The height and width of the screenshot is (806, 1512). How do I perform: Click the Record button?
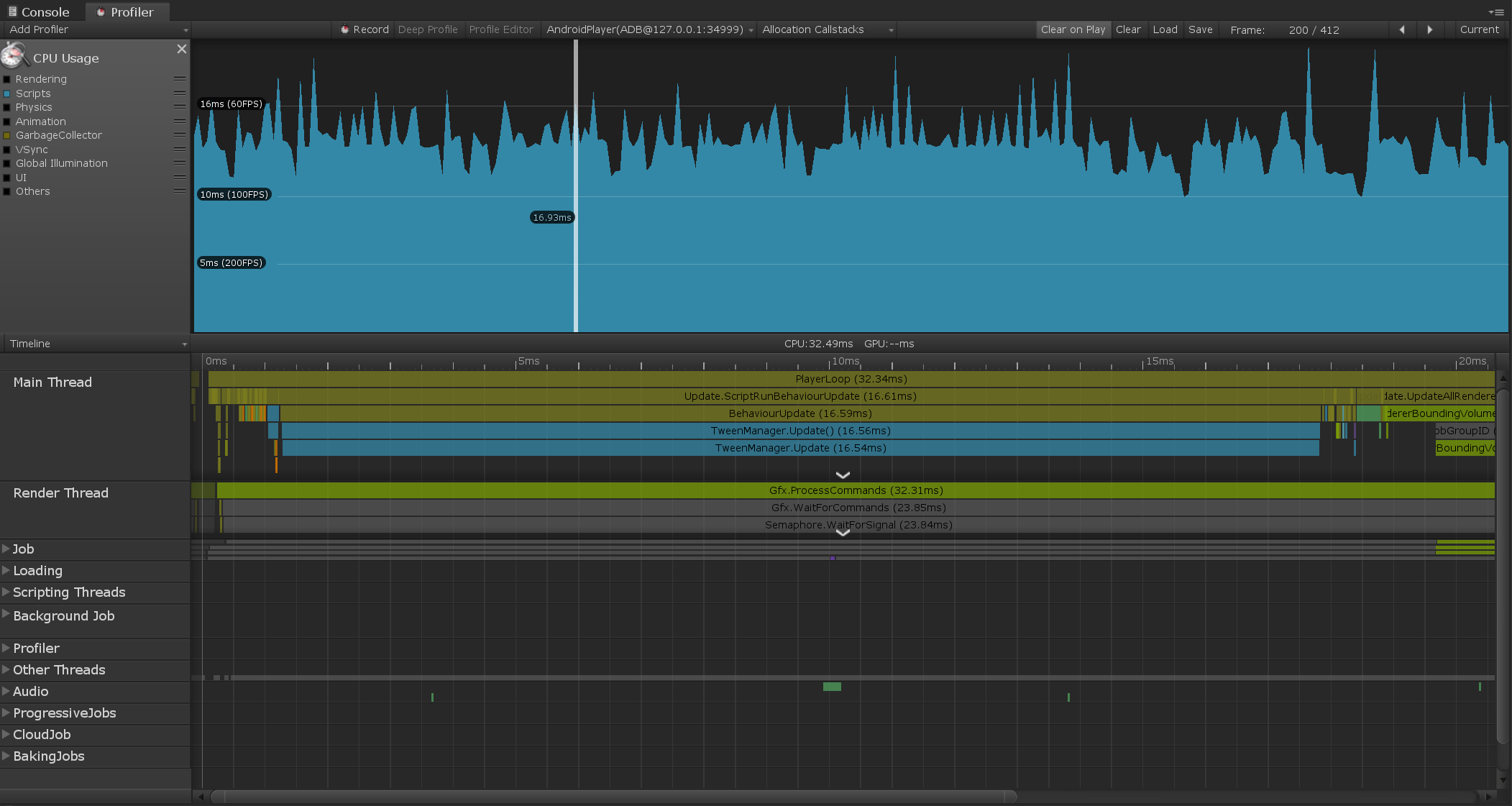pyautogui.click(x=365, y=29)
